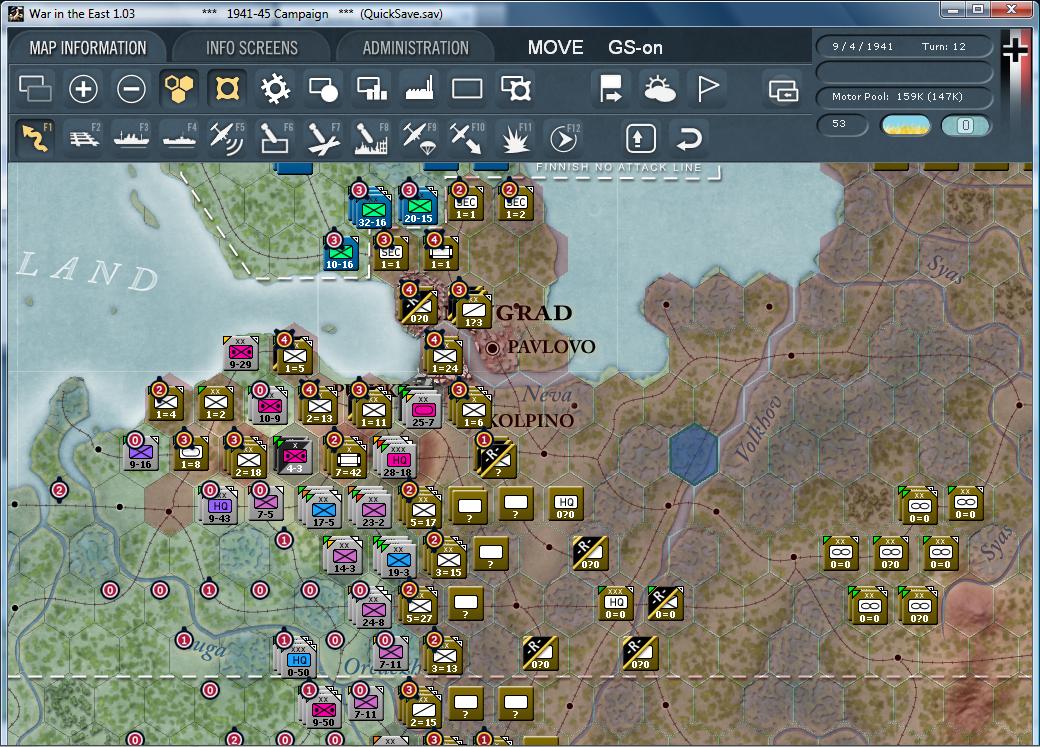Select naval transport mode with the F3 ship icon
The height and width of the screenshot is (747, 1040).
click(x=130, y=137)
